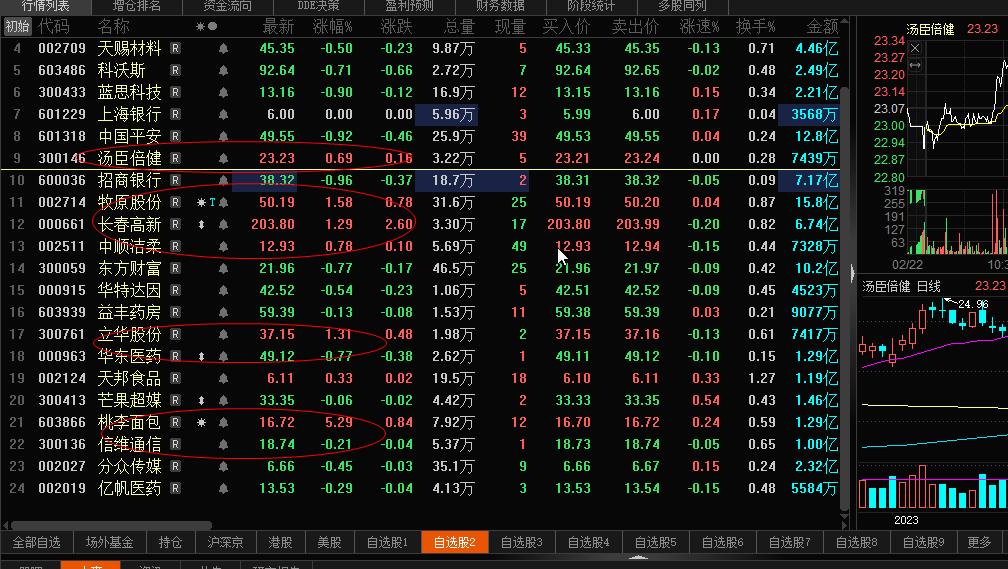This screenshot has height=569, width=1008.
Task: Click the R margin badge next to 亿帆医药
Action: point(176,488)
